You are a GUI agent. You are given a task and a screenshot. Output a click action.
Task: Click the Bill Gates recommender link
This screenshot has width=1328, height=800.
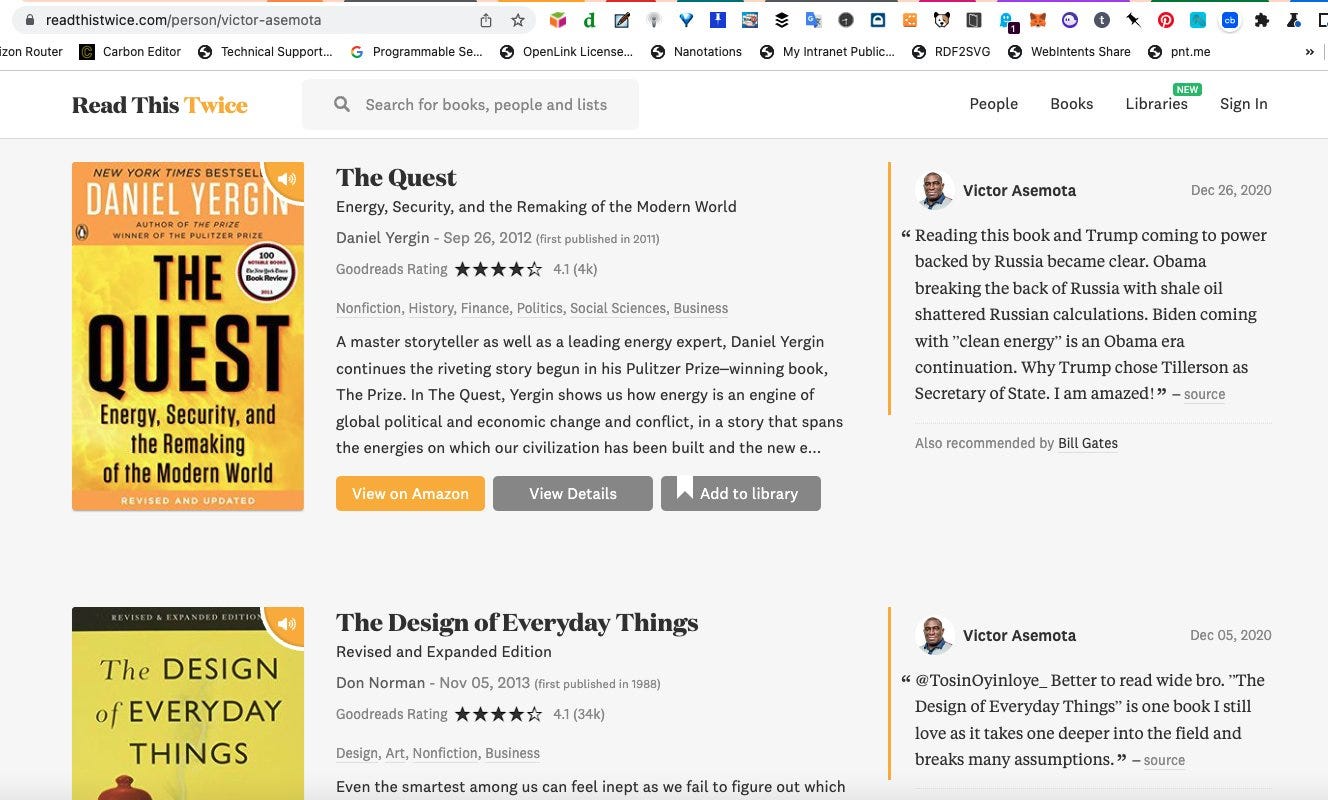pyautogui.click(x=1088, y=443)
